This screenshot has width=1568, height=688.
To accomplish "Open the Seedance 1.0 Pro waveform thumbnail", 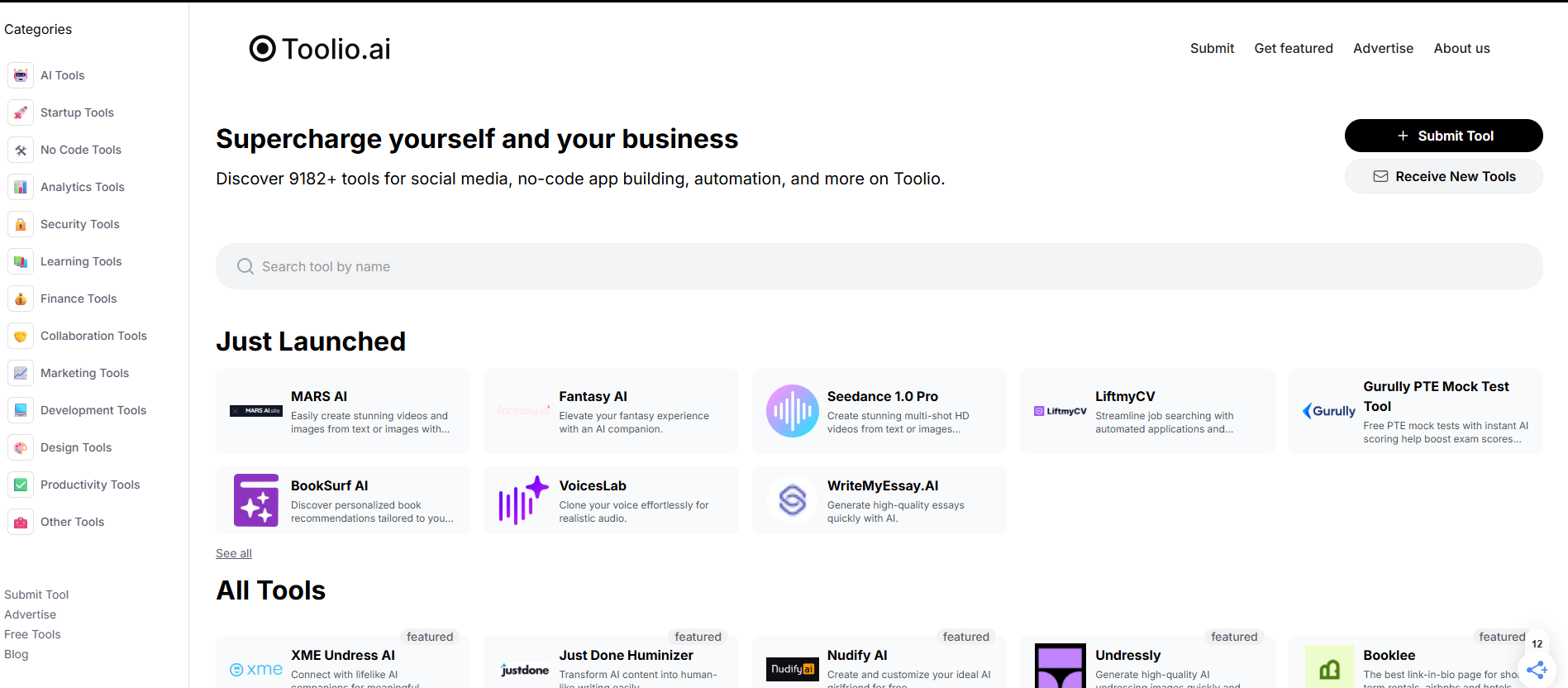I will point(792,411).
